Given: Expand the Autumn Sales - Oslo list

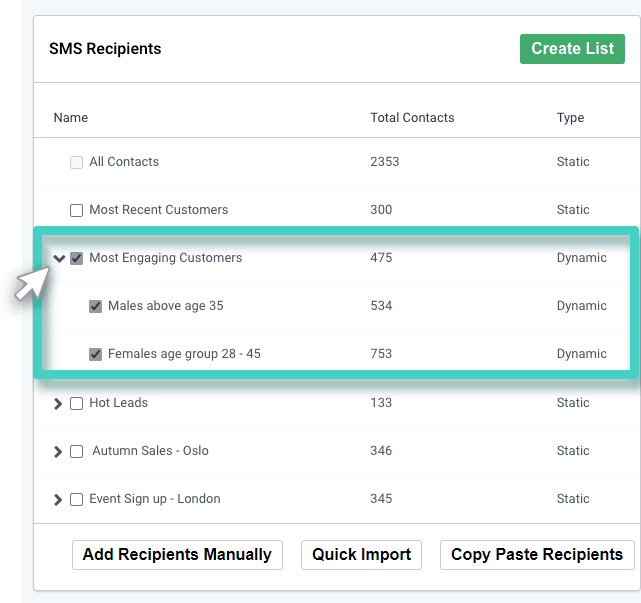Looking at the screenshot, I should (58, 451).
